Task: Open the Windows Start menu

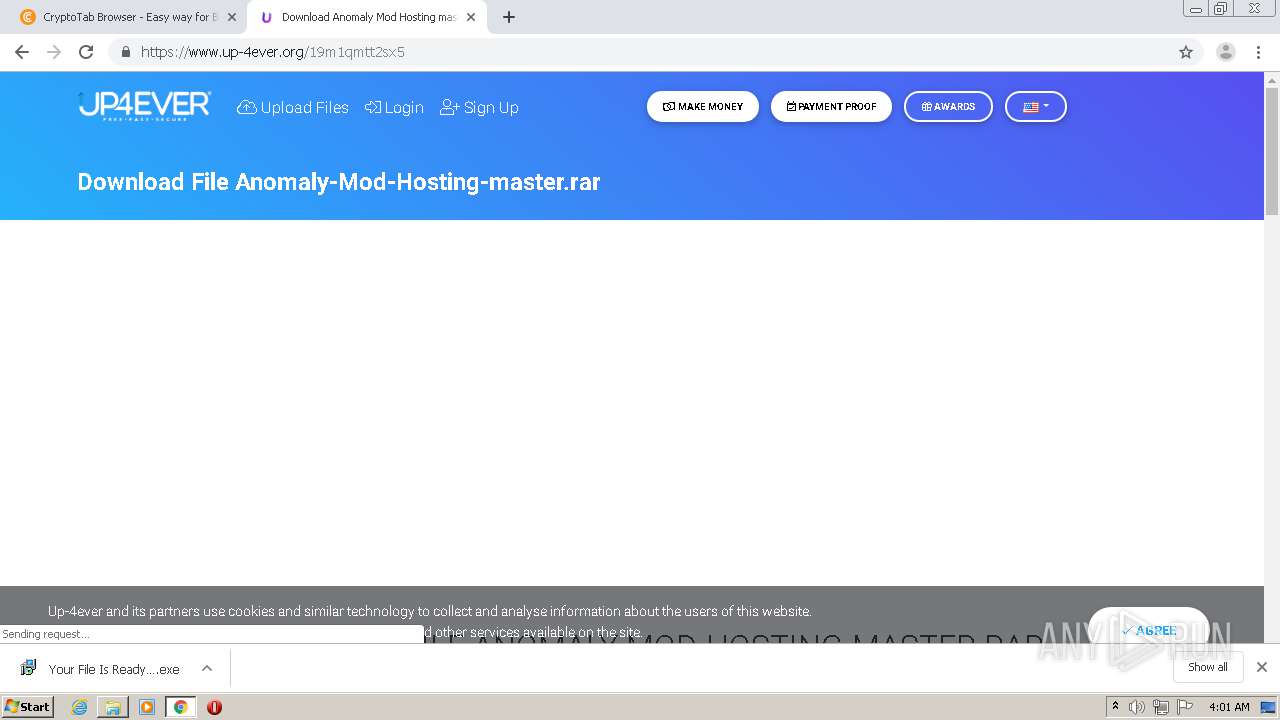Action: point(27,706)
